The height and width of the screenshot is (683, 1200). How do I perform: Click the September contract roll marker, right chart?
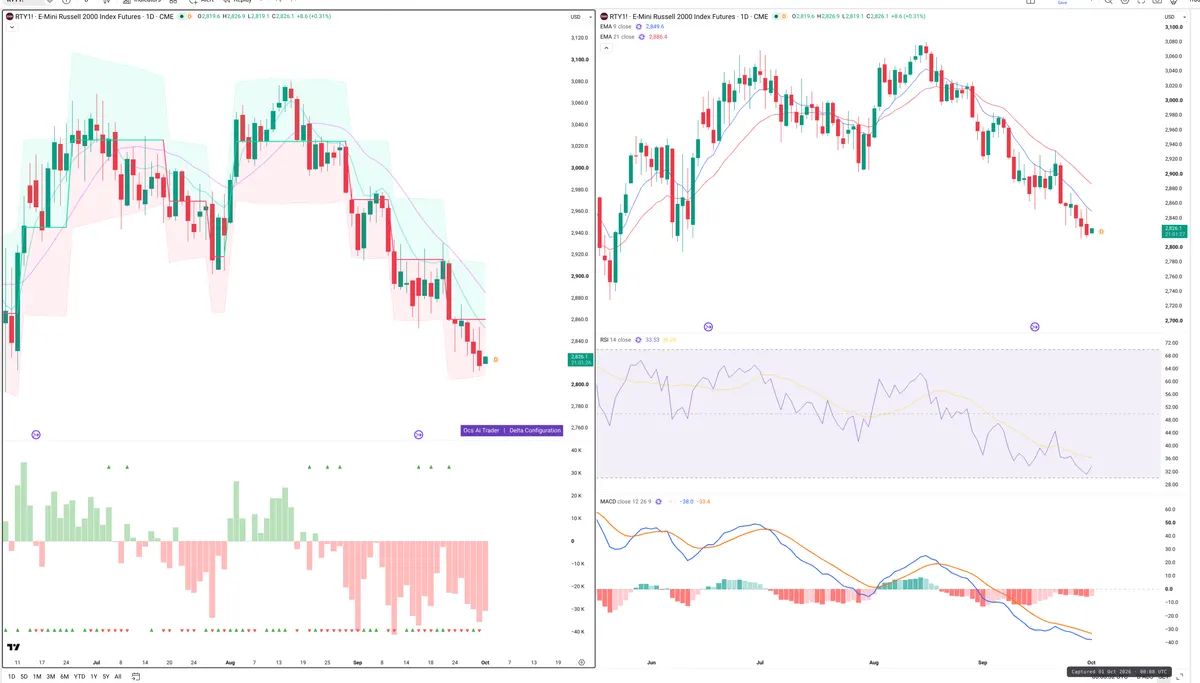1035,327
